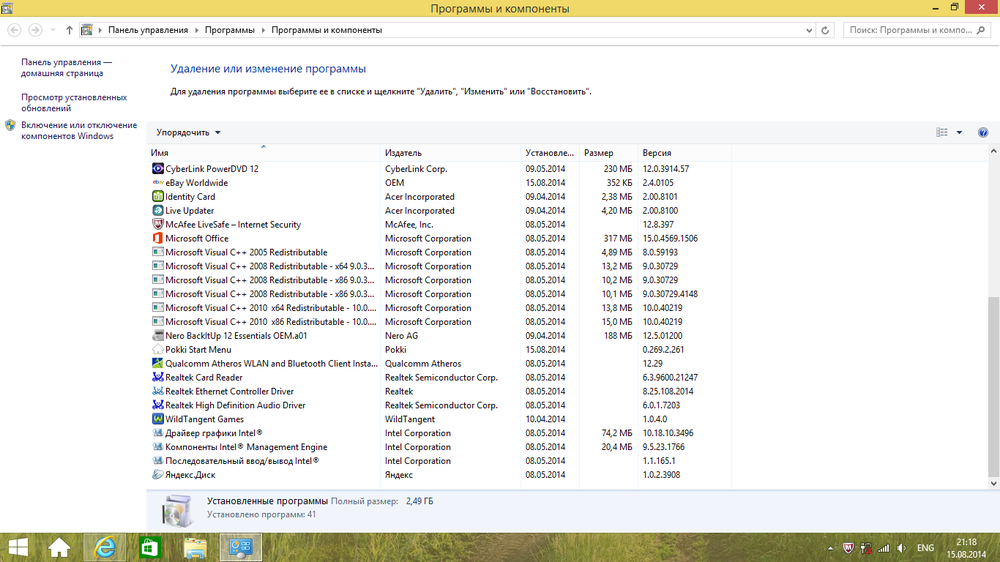The image size is (1000, 562).
Task: Click the scrollbar down arrow
Action: [993, 484]
